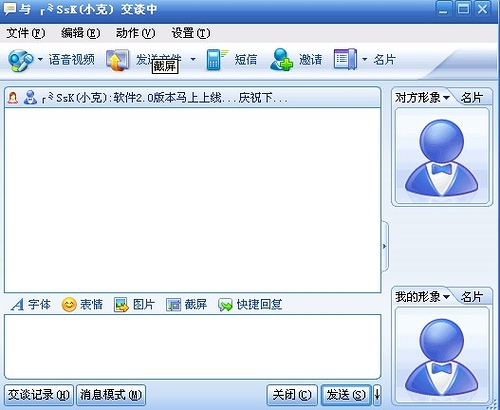Open the send options arrow beside 发送
The width and height of the screenshot is (500, 410).
[377, 395]
